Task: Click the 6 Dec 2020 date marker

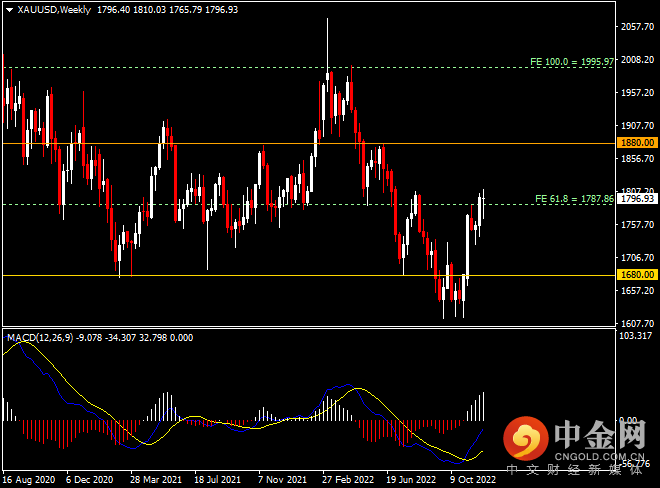Action: pos(91,479)
